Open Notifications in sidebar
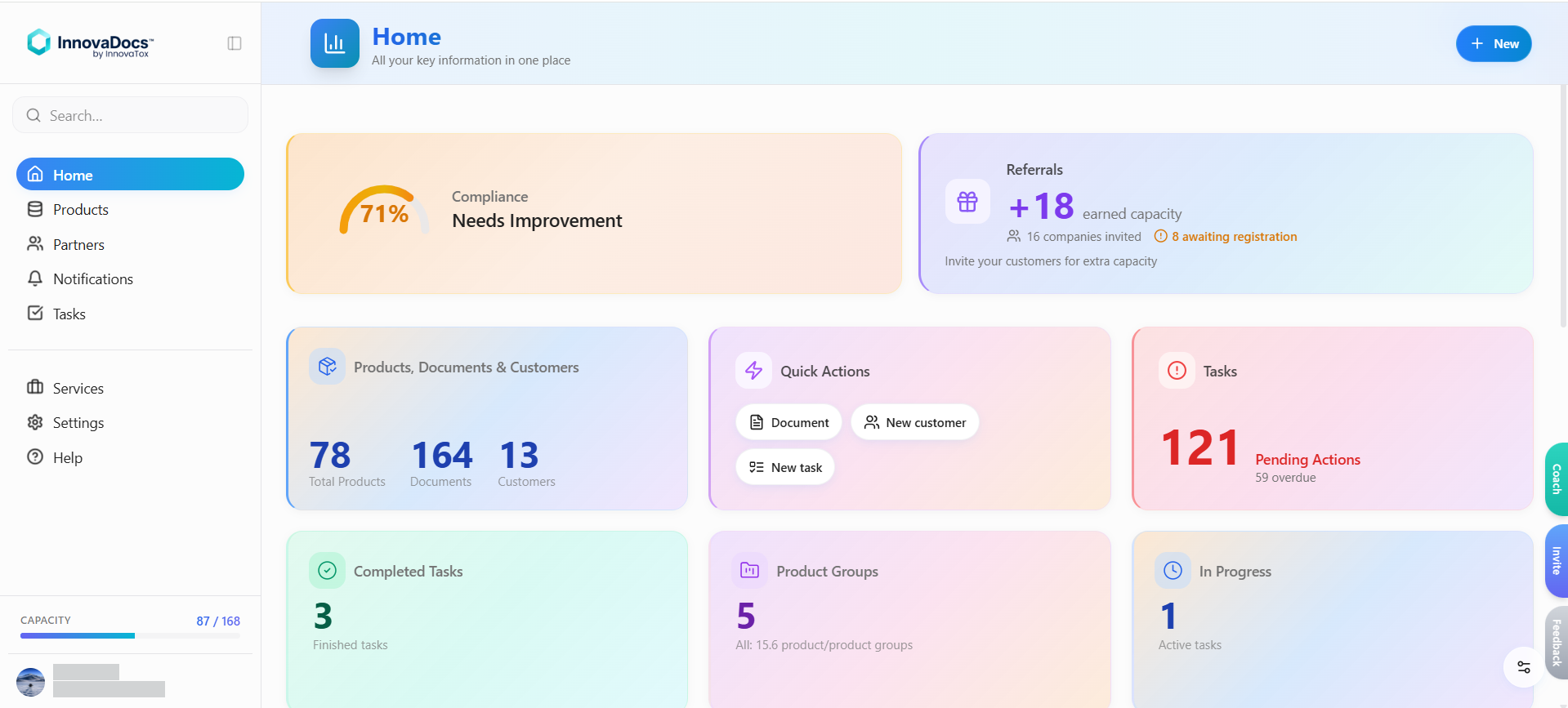 (x=130, y=278)
